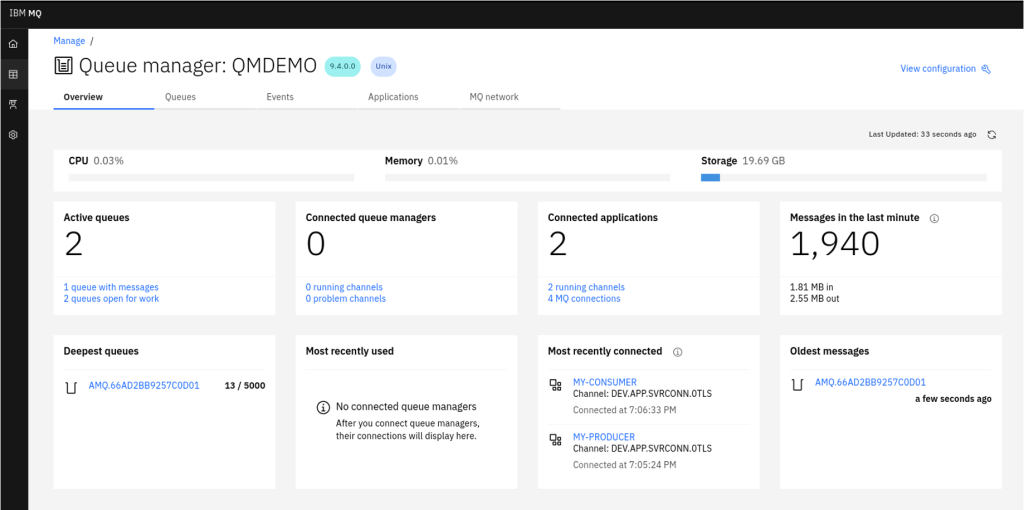Switch to the MQ network tab
Viewport: 1024px width, 510px height.
[x=509, y=97]
